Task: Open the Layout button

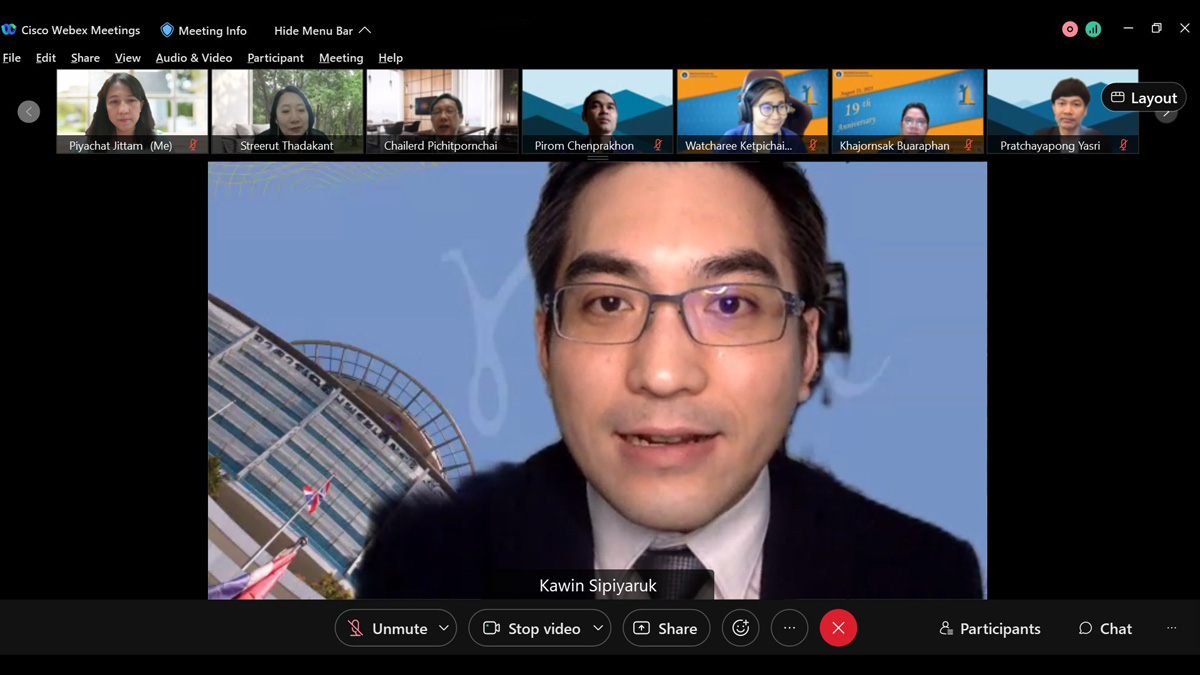Action: 1143,97
